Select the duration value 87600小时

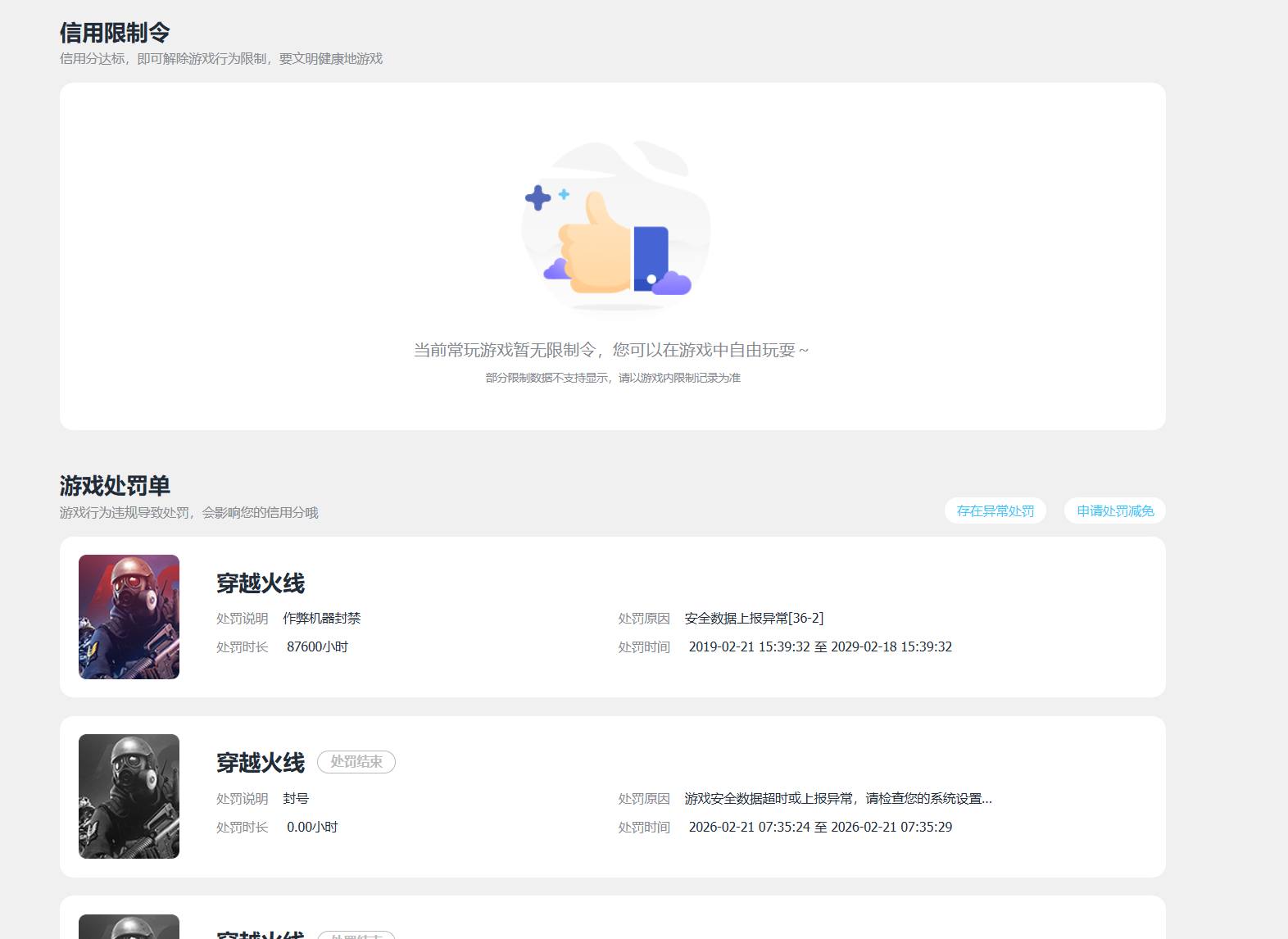318,647
